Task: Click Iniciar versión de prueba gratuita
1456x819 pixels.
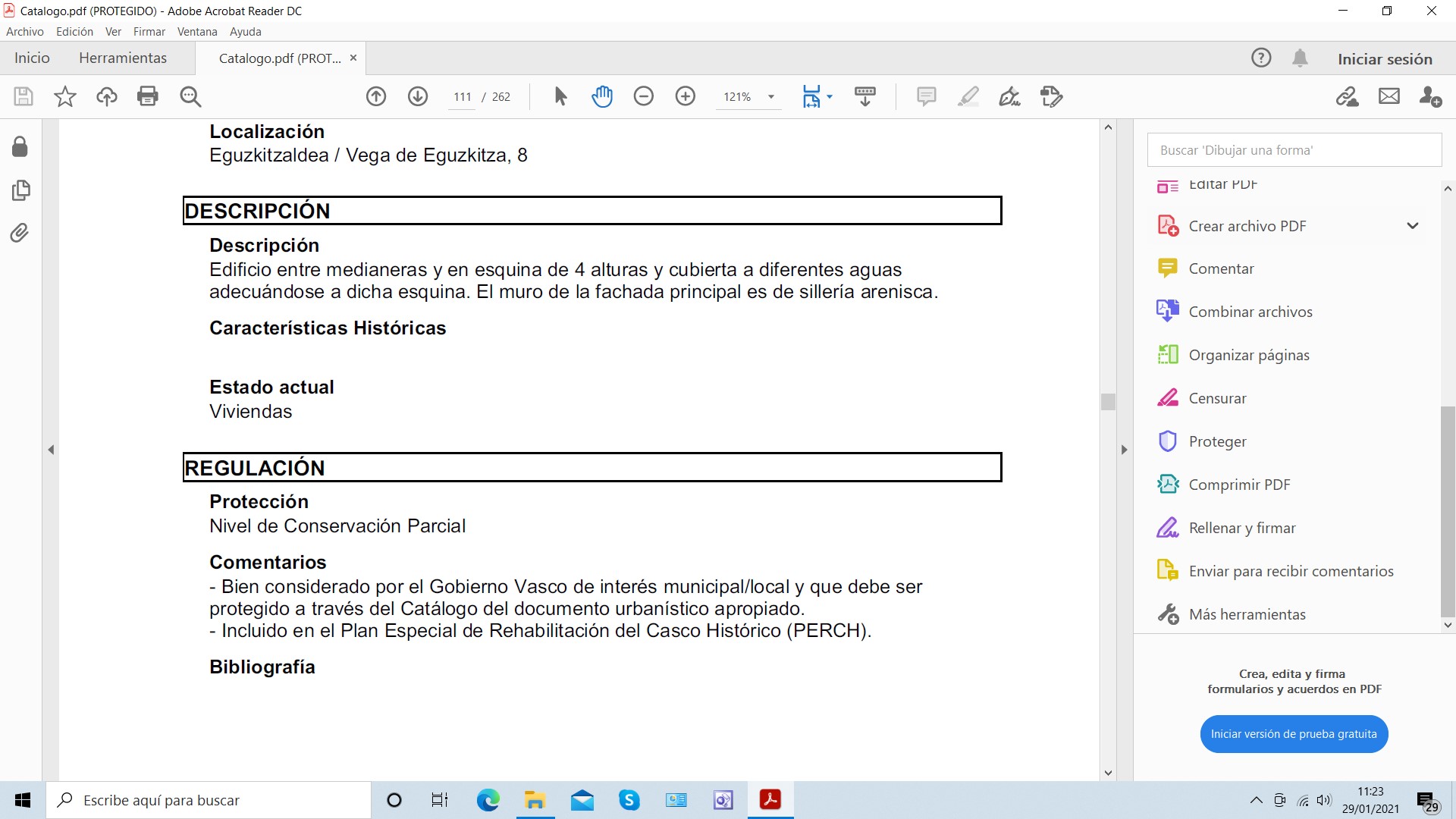Action: [x=1294, y=734]
